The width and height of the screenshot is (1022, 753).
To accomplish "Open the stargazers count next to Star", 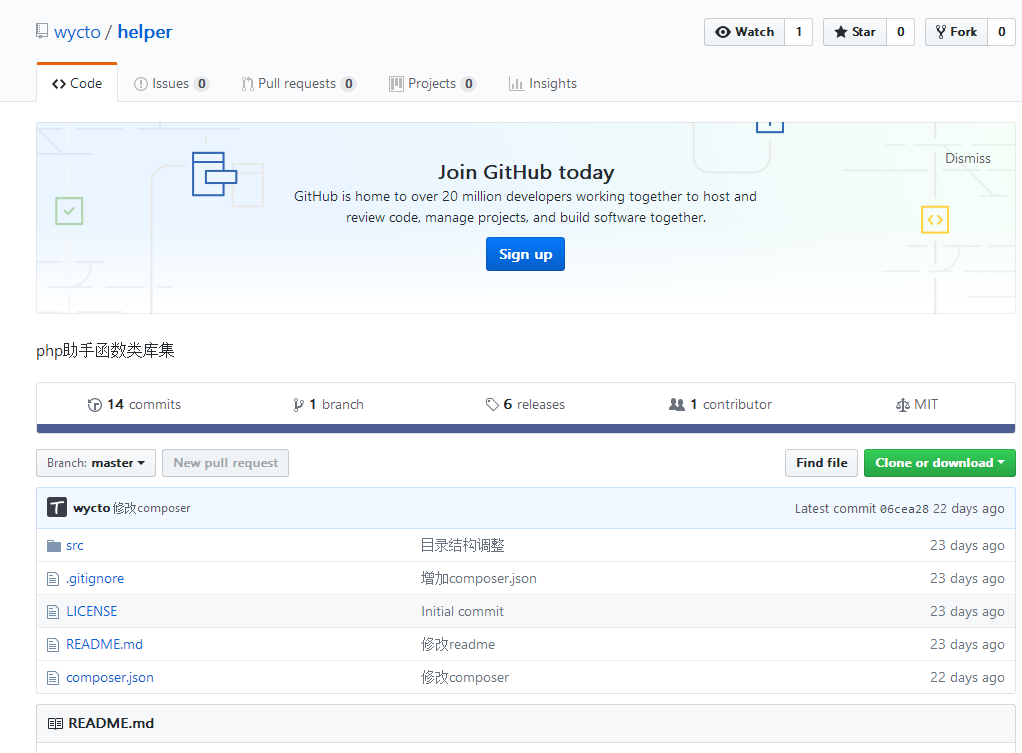I will pyautogui.click(x=901, y=32).
